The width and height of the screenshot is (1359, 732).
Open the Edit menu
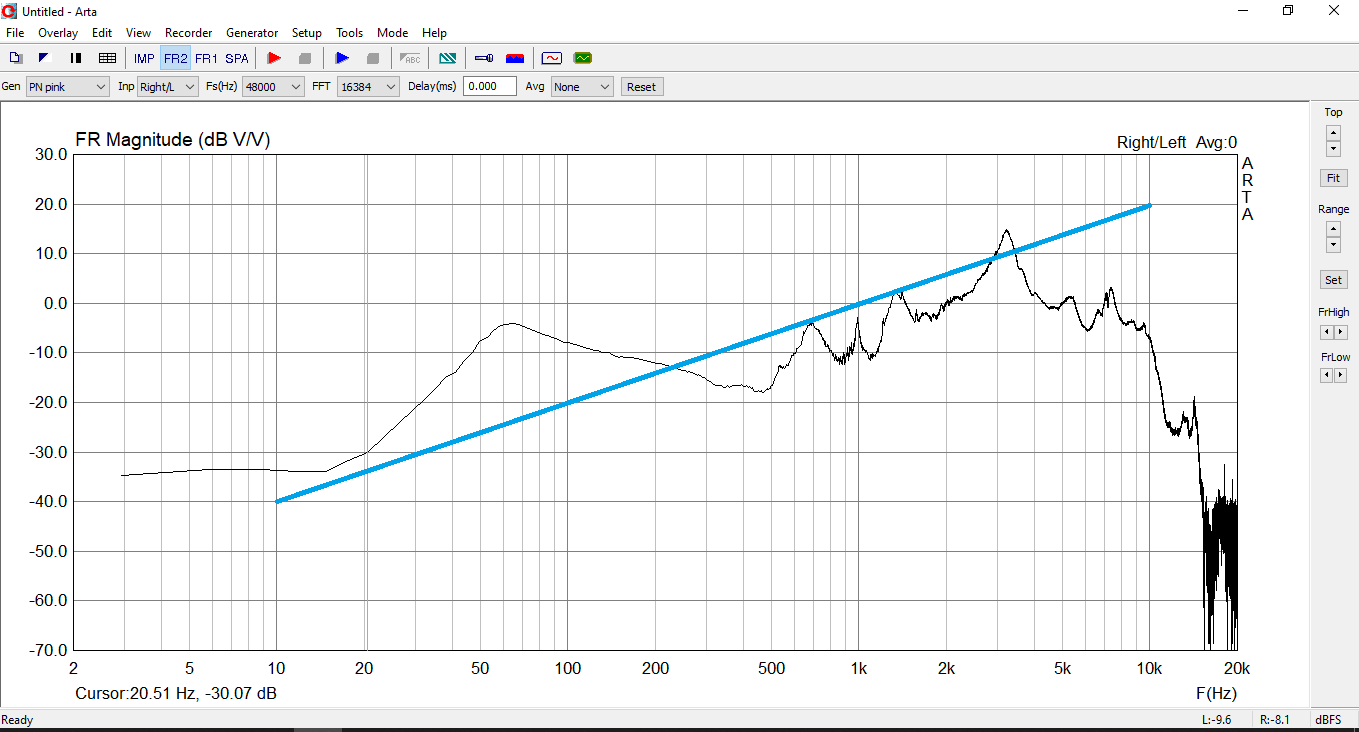pyautogui.click(x=102, y=33)
